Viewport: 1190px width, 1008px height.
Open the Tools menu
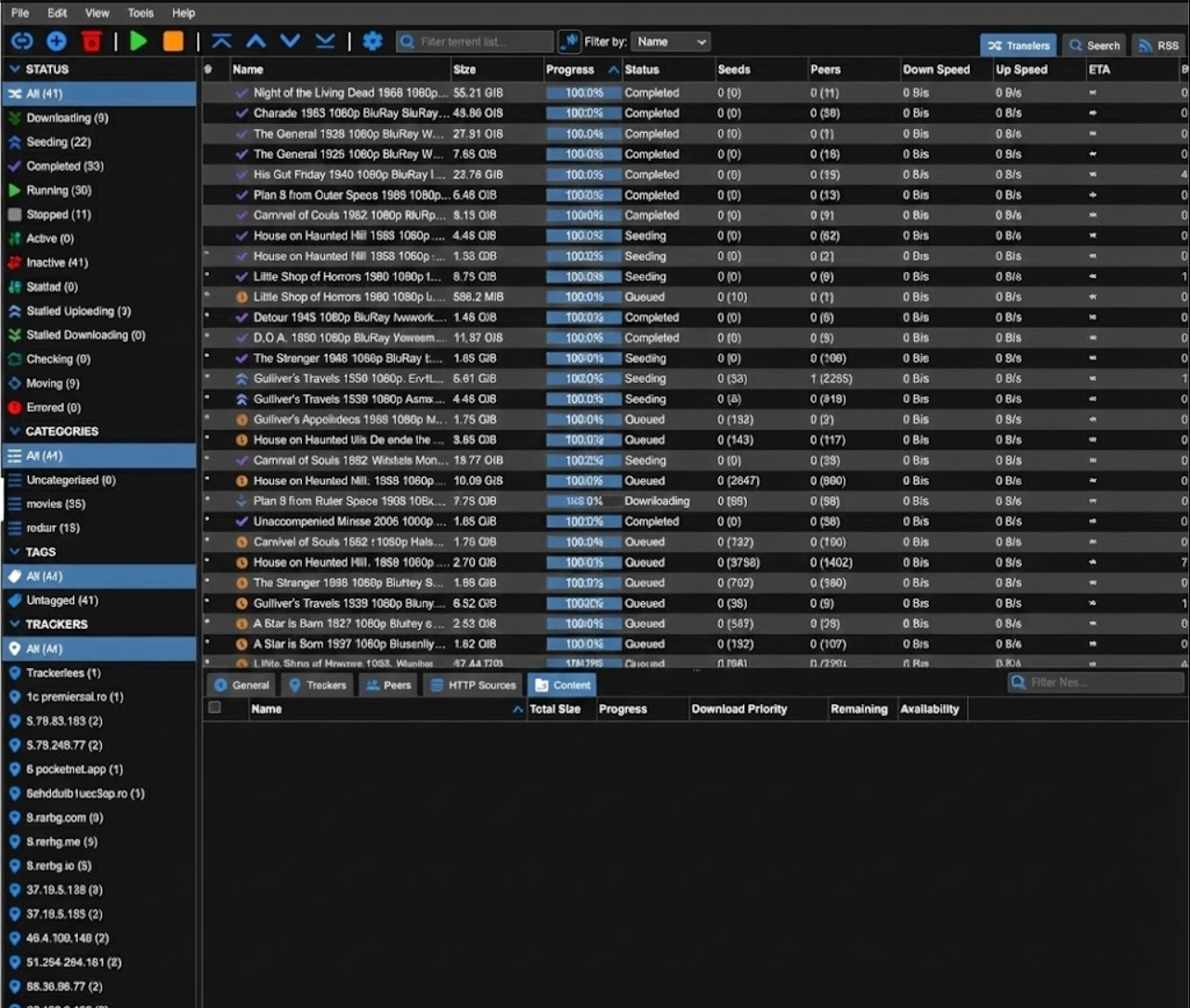(x=140, y=13)
